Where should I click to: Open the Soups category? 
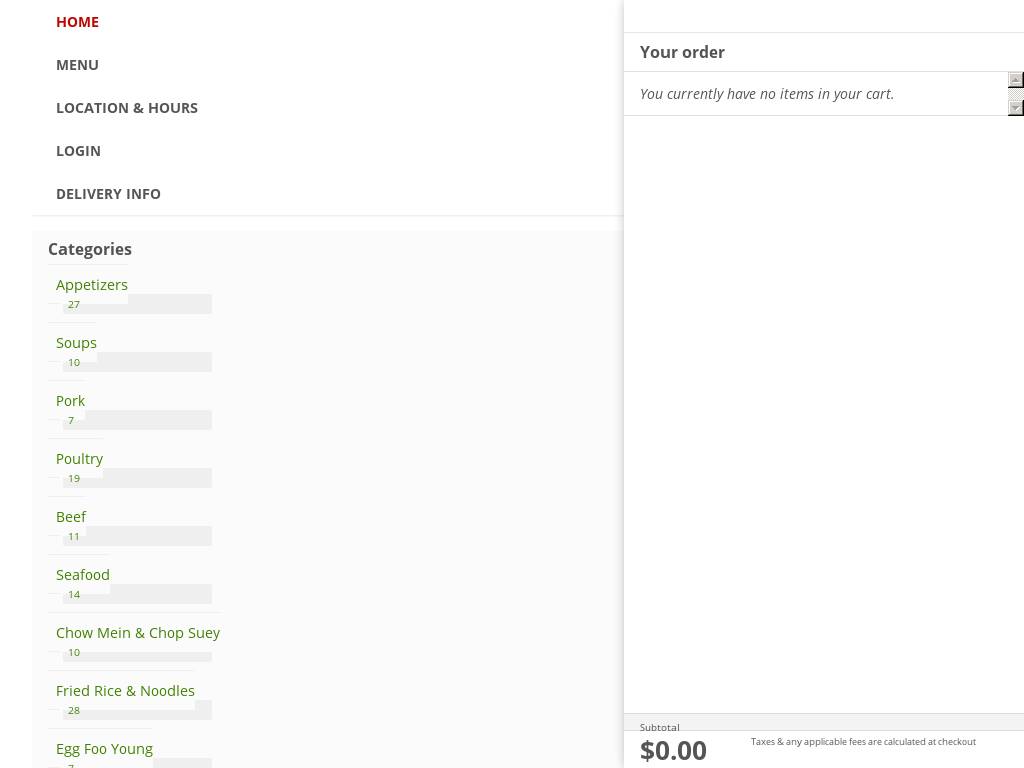point(76,343)
